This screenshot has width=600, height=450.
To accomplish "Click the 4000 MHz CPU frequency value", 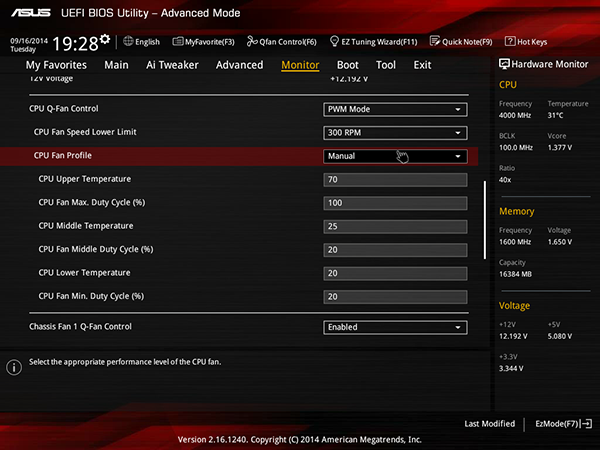I will (x=515, y=115).
